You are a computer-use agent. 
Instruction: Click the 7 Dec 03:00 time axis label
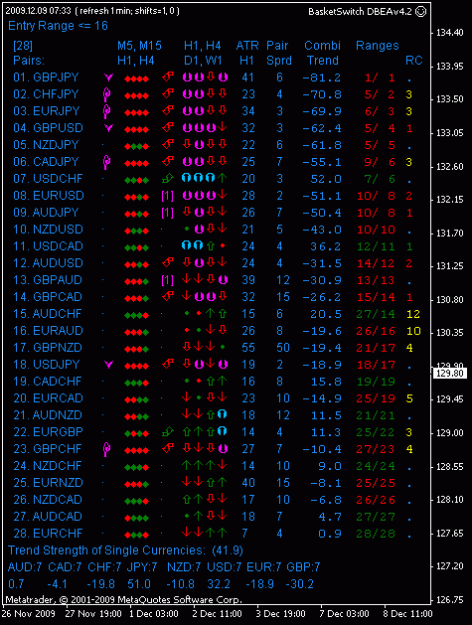click(344, 613)
